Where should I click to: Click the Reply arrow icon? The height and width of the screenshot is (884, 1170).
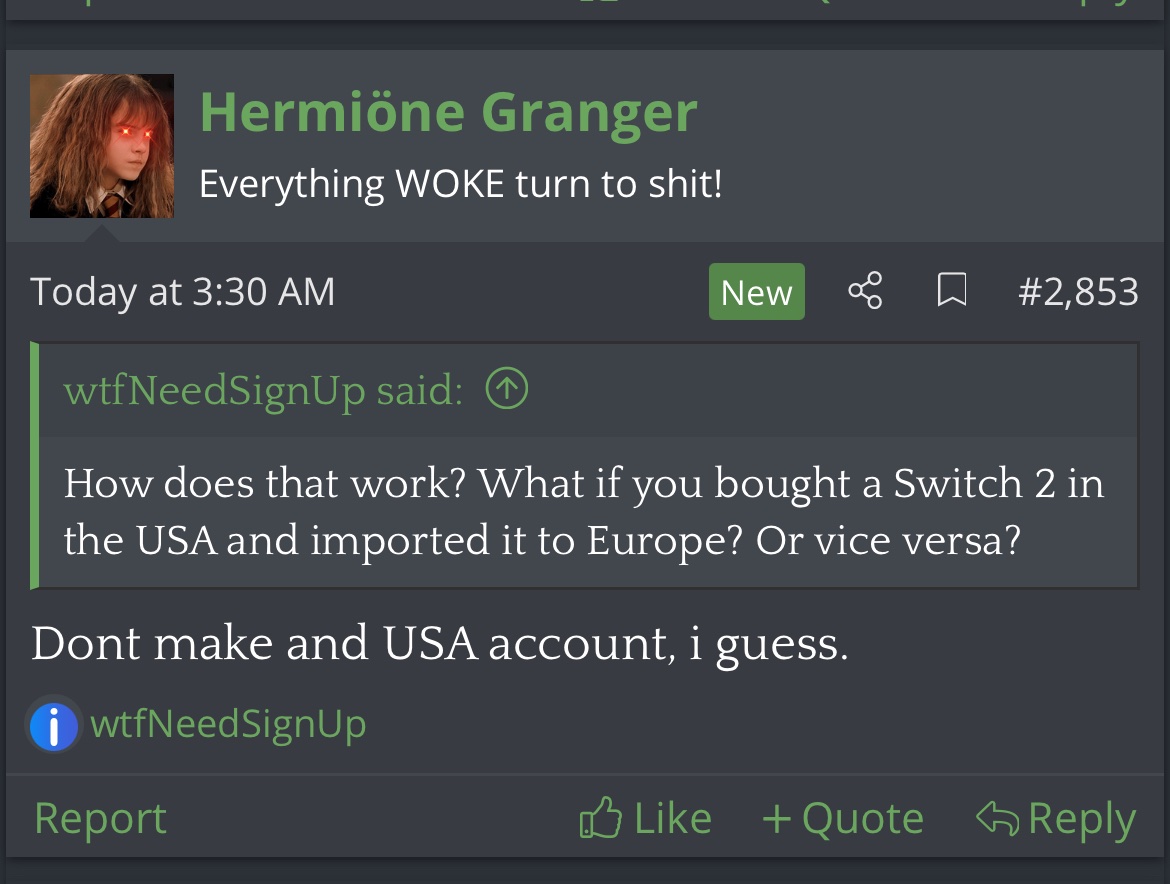[x=997, y=818]
